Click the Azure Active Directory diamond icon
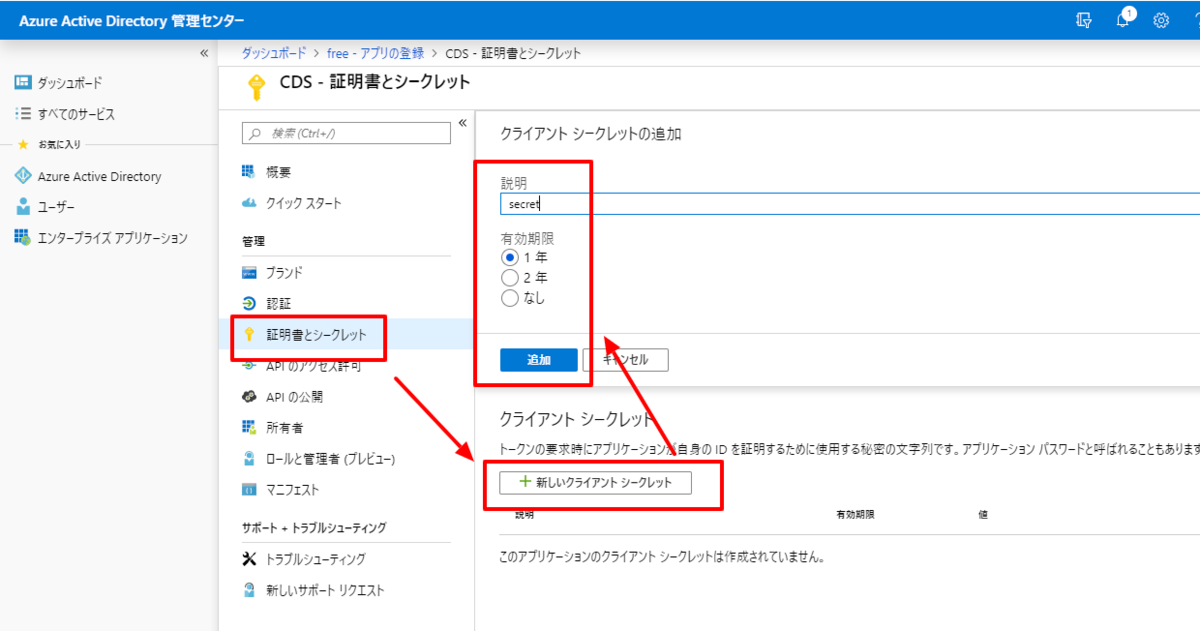1200x631 pixels. click(23, 176)
